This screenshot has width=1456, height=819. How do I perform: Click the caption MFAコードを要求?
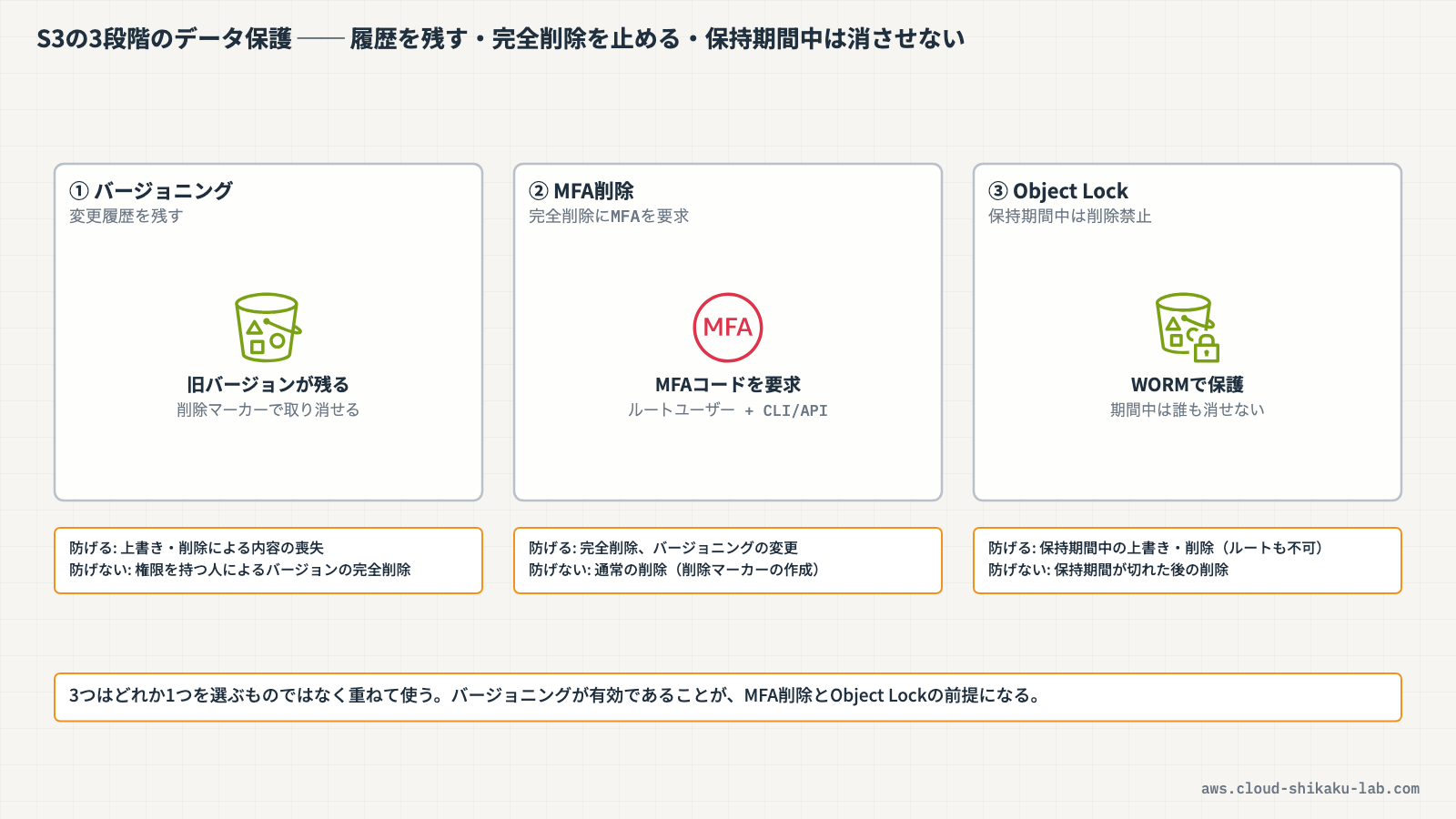pyautogui.click(x=728, y=384)
